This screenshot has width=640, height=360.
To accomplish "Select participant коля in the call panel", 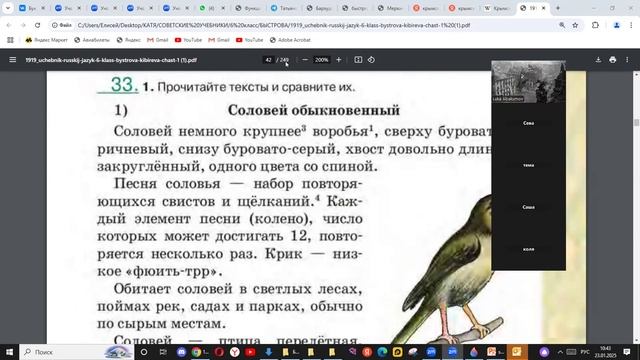I will point(529,249).
